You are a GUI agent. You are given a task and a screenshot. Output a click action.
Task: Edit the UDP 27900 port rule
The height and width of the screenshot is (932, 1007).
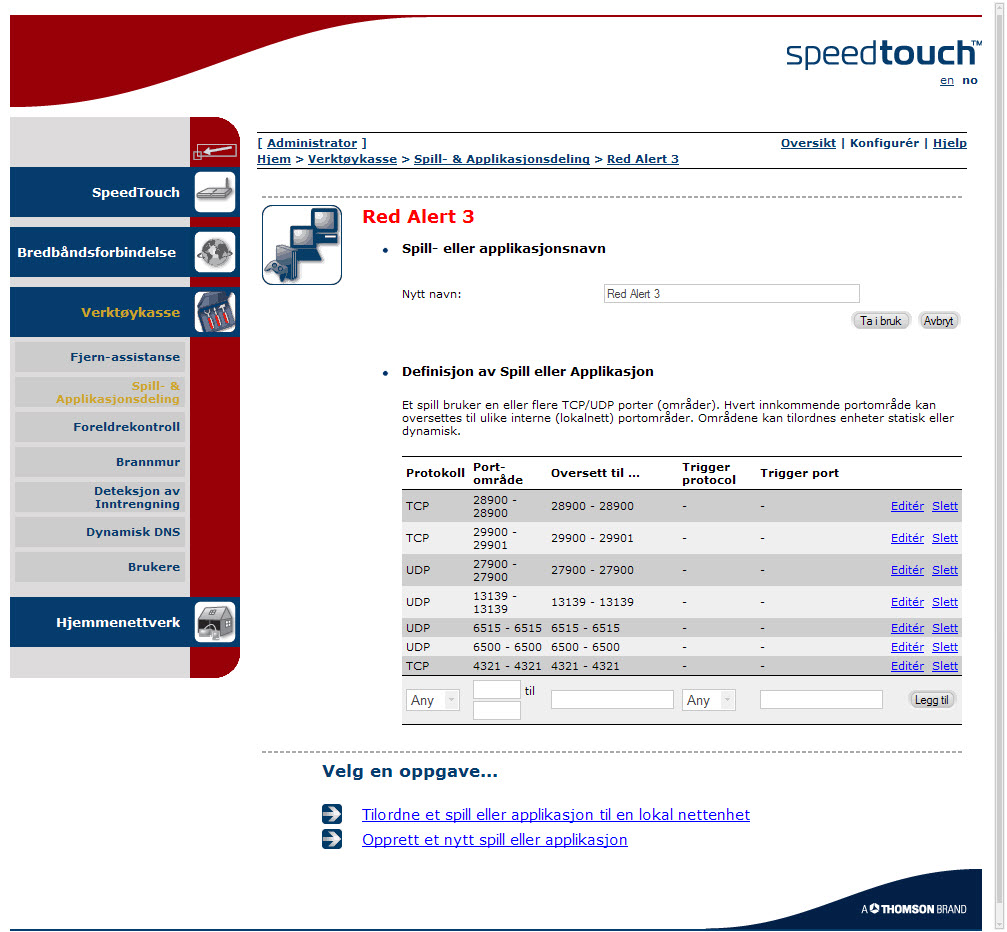click(907, 570)
